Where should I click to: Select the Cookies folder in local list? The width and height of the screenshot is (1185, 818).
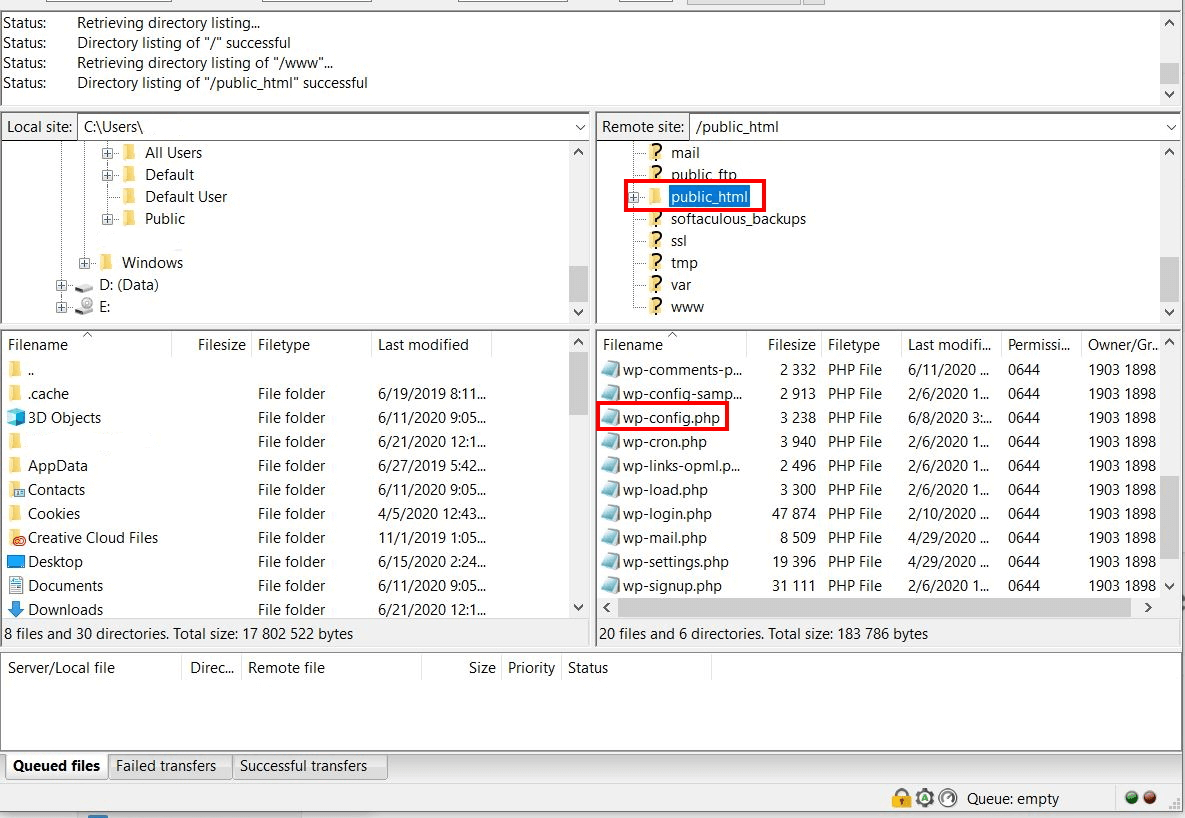pos(53,513)
